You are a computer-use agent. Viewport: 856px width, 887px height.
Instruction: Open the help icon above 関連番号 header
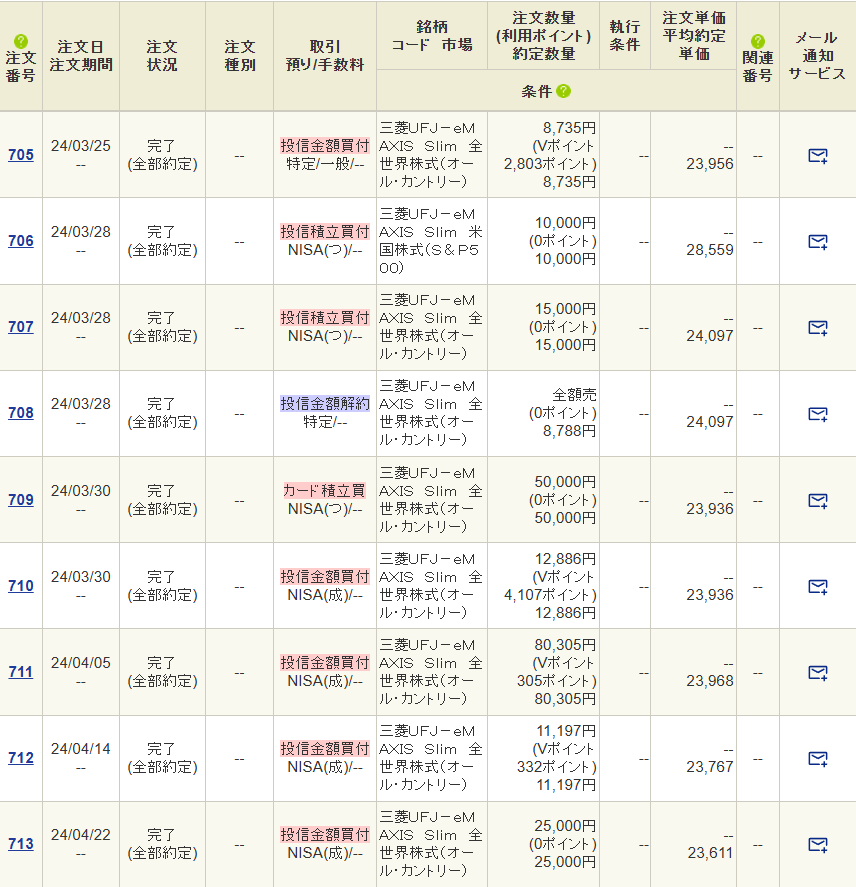(x=758, y=41)
